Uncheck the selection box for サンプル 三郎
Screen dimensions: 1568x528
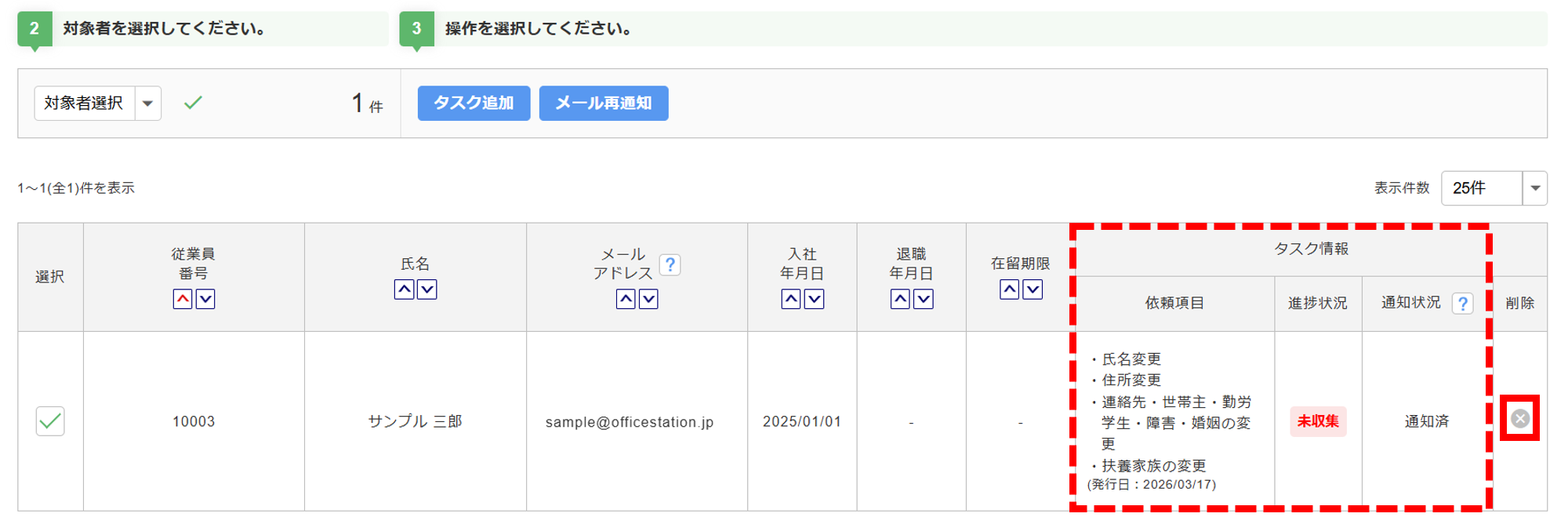(50, 421)
